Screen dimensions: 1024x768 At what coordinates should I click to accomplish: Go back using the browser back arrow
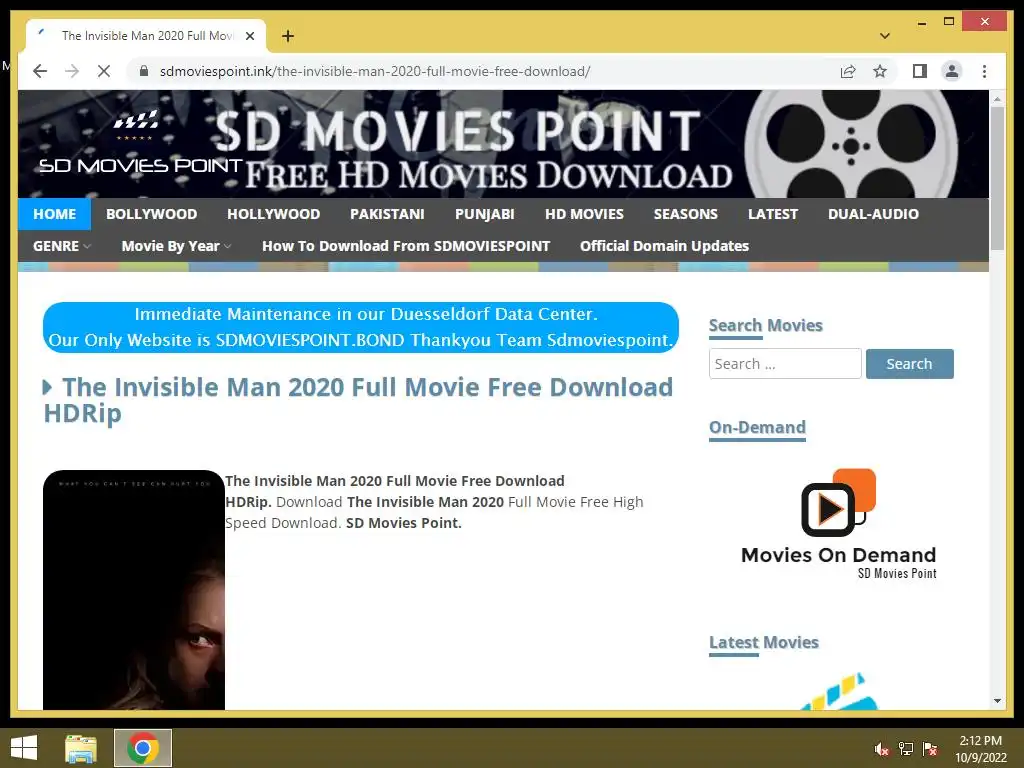click(40, 71)
